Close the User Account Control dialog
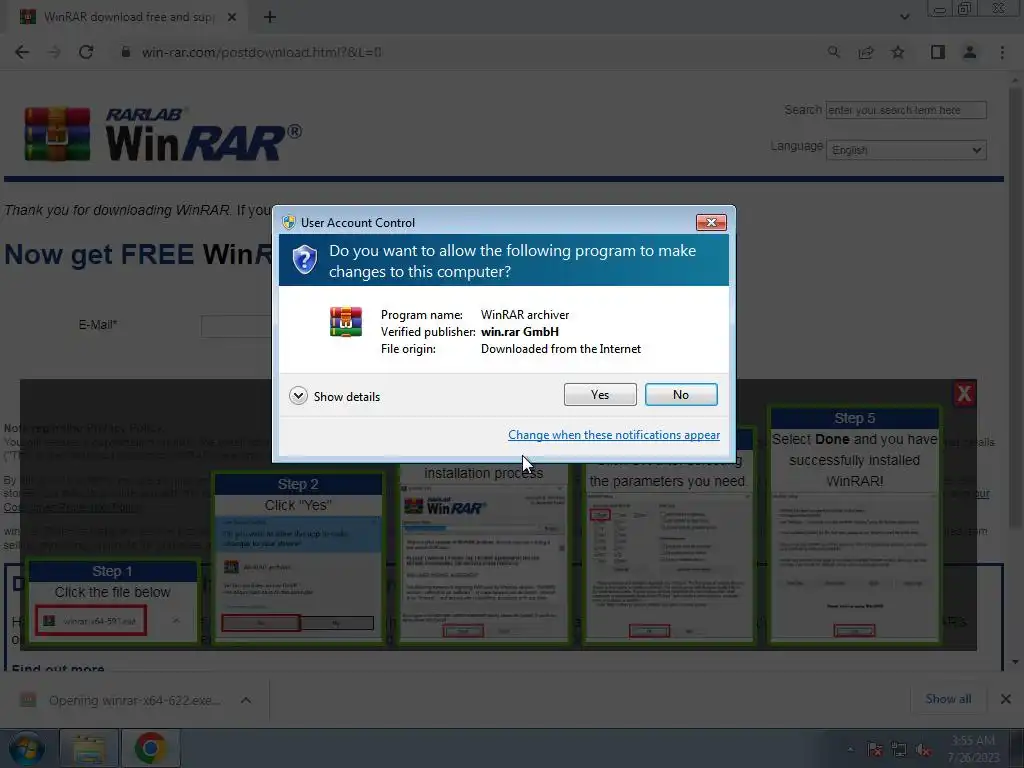The image size is (1024, 768). [x=711, y=223]
